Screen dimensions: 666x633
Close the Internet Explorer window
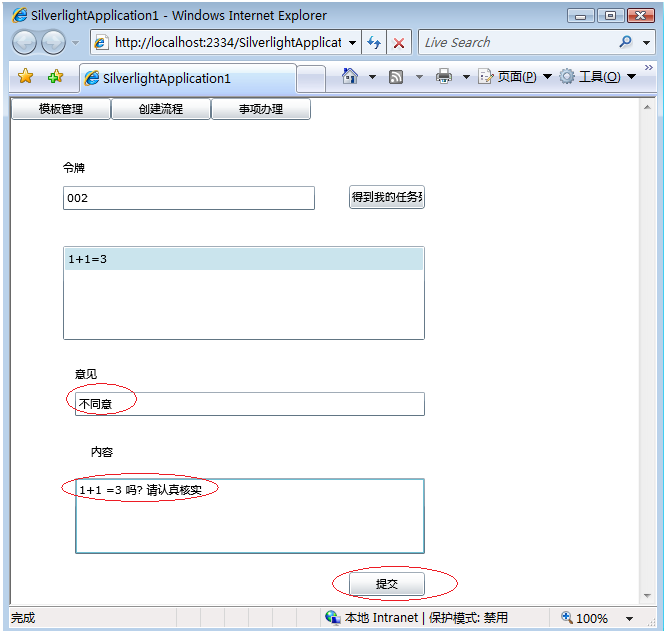click(641, 16)
